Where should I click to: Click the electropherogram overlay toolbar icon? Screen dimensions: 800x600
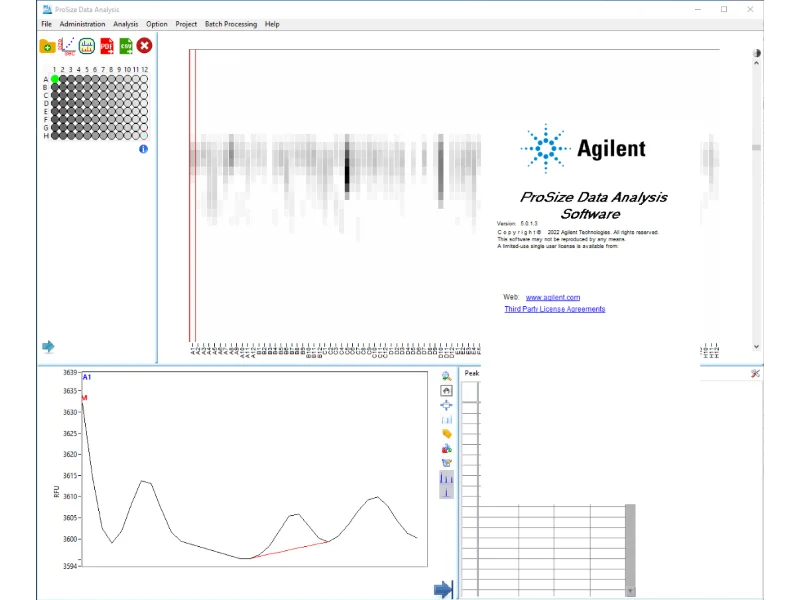(87, 46)
